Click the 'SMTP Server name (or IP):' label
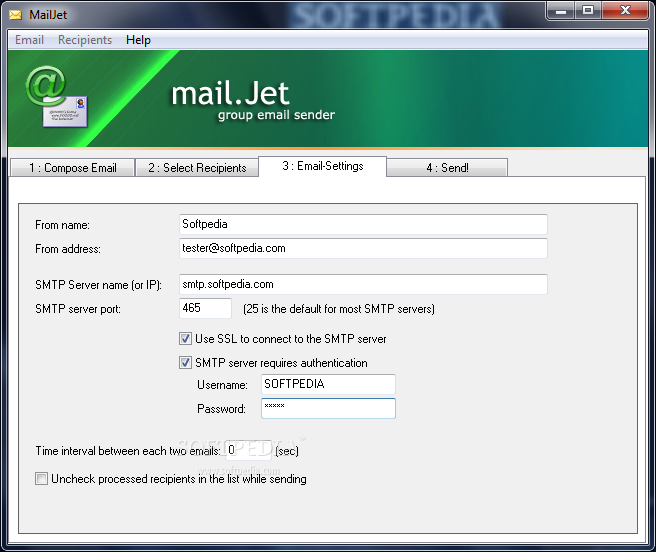This screenshot has width=656, height=552. tap(98, 285)
